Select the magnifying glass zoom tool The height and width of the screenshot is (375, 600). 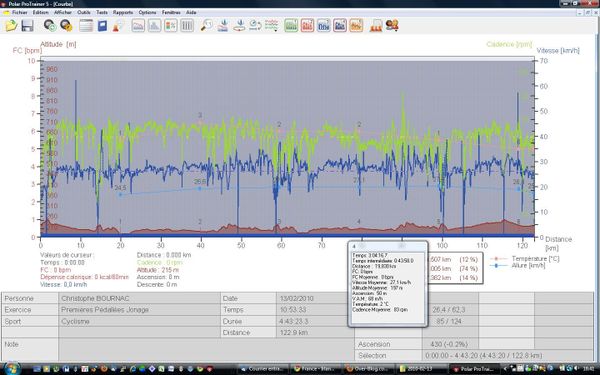[x=206, y=26]
